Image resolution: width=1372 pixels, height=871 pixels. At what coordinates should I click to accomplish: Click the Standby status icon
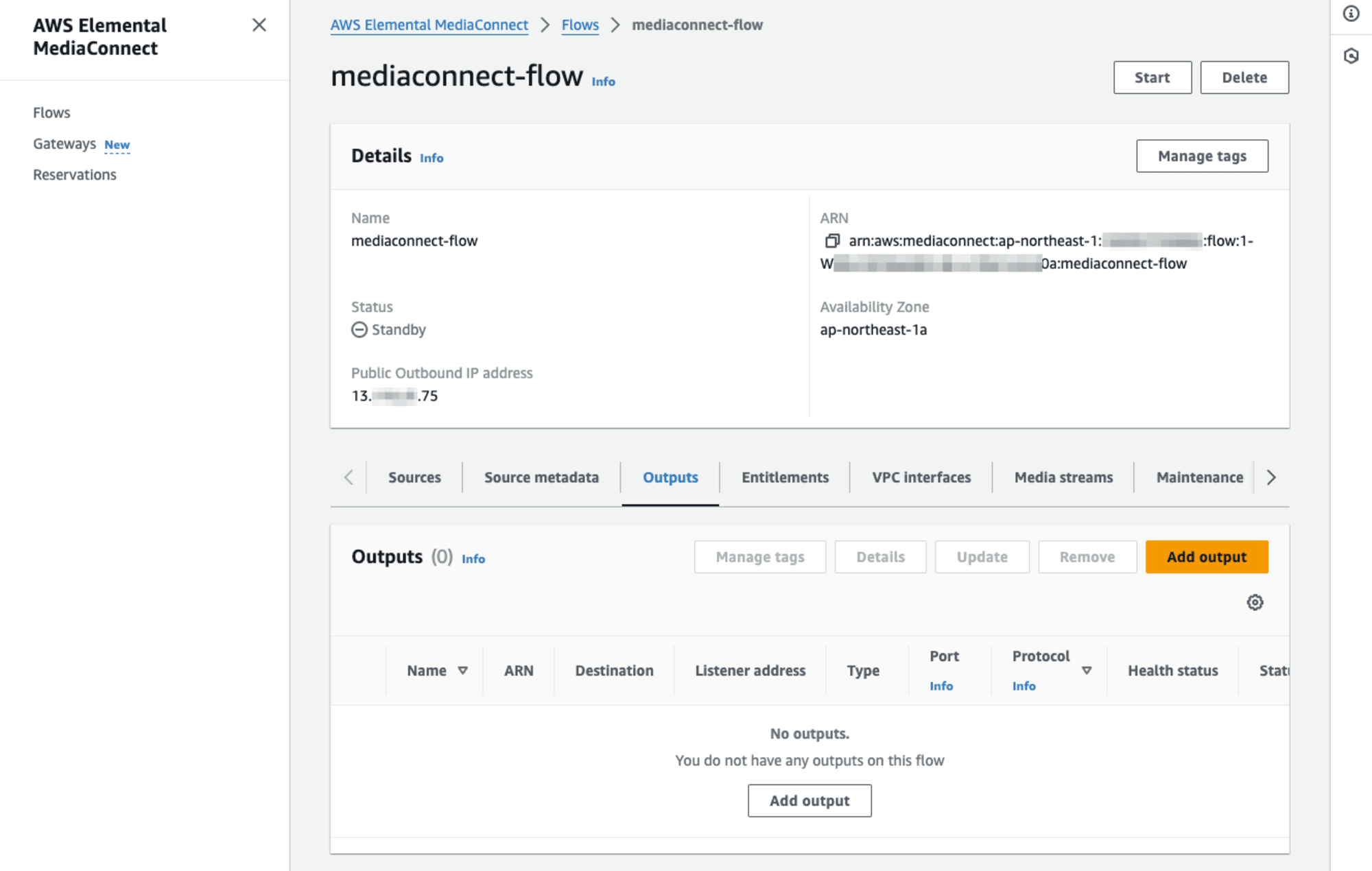click(x=359, y=330)
